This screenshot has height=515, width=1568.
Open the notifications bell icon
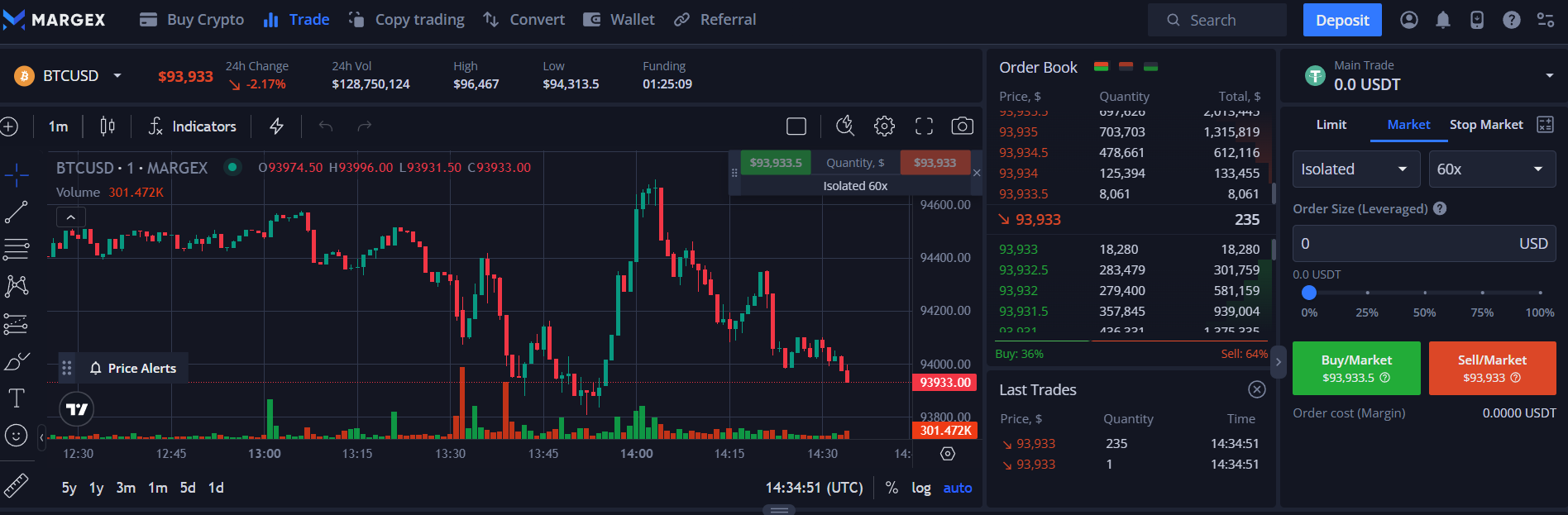[x=1442, y=20]
